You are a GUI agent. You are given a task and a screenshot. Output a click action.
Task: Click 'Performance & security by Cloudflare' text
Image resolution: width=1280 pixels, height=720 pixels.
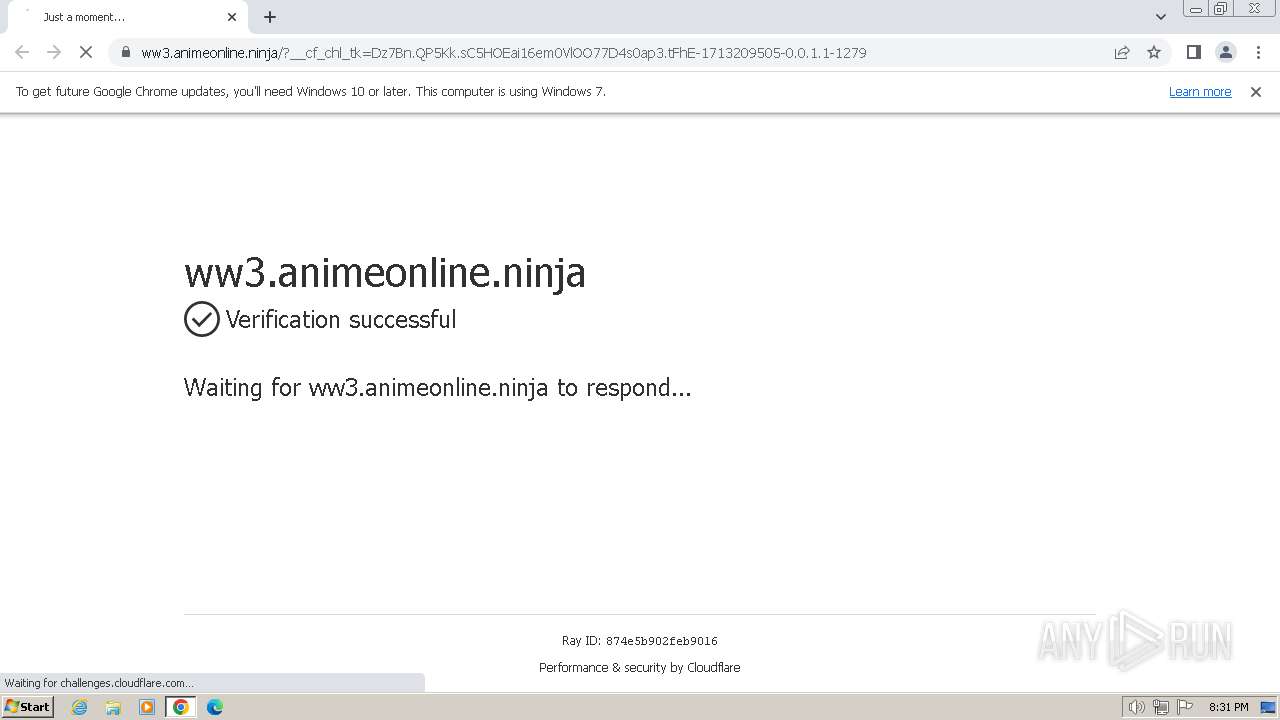point(640,667)
